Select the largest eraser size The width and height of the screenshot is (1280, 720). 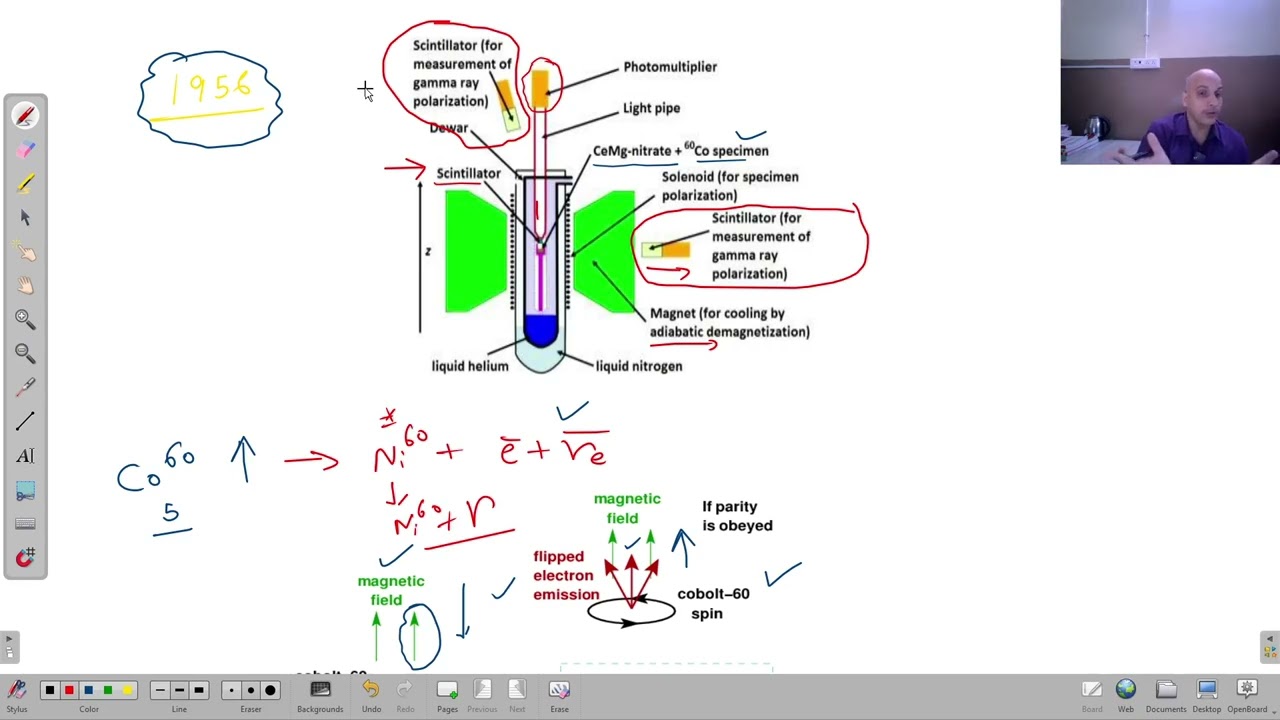coord(270,690)
